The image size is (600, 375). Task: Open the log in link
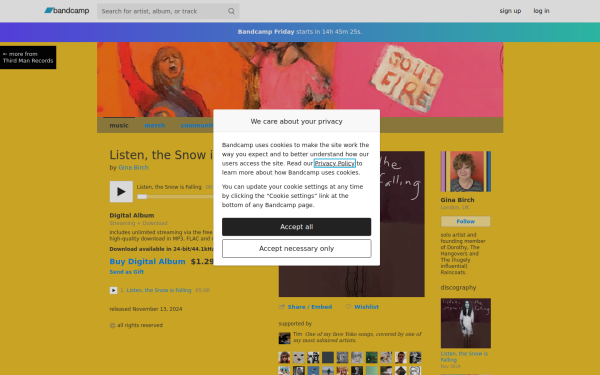[541, 11]
